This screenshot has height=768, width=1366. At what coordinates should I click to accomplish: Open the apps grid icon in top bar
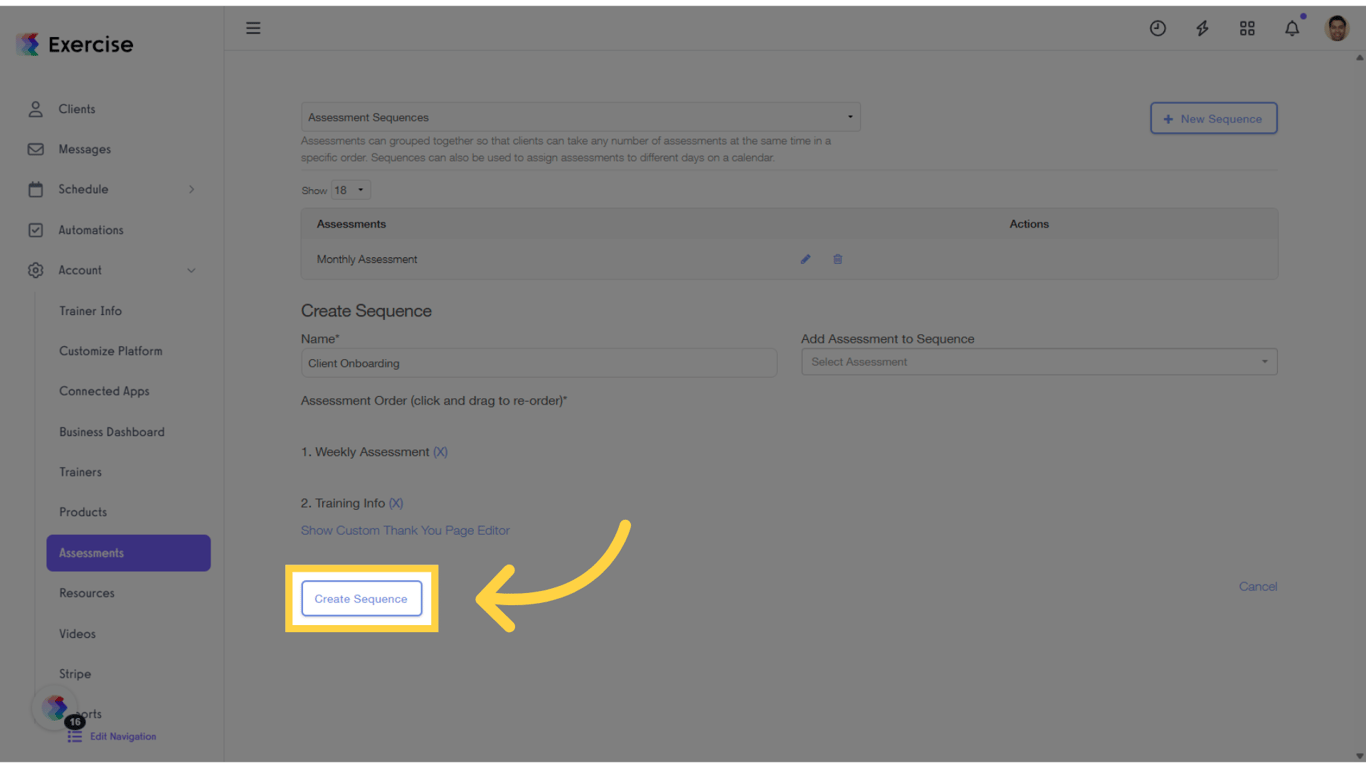pos(1247,28)
